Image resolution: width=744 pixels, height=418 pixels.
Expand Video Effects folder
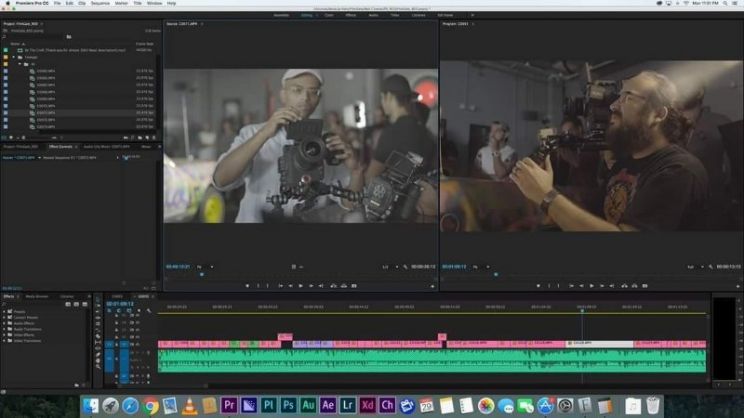pos(4,335)
